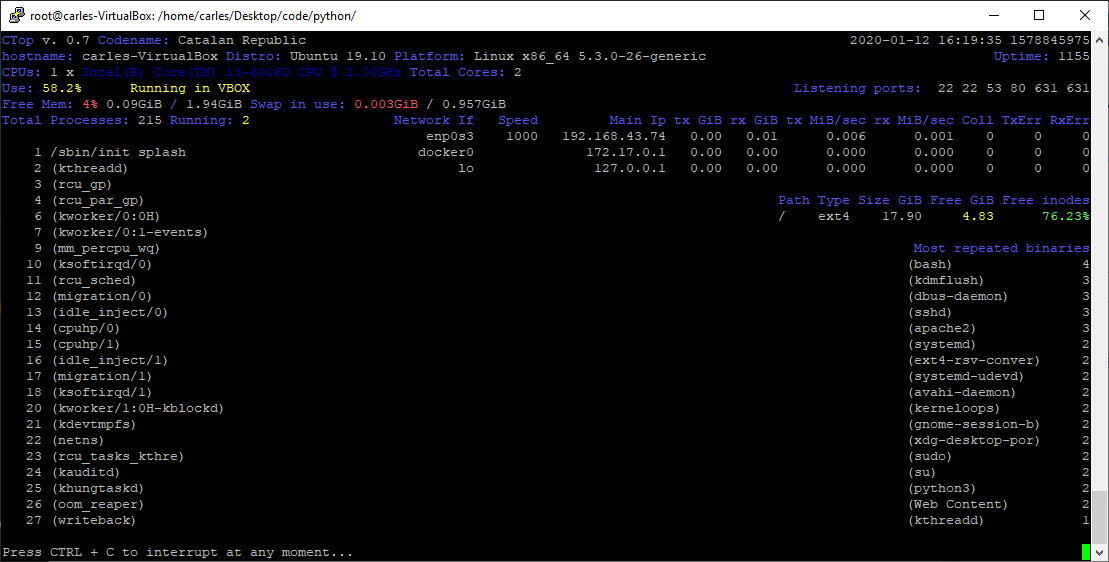Close the terminal window
This screenshot has height=562, width=1109.
[1084, 15]
